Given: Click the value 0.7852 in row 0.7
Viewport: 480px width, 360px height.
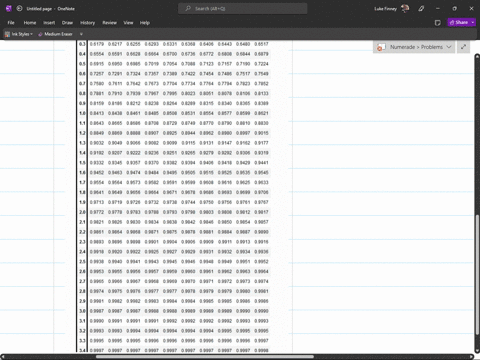Looking at the screenshot, I should tap(261, 84).
